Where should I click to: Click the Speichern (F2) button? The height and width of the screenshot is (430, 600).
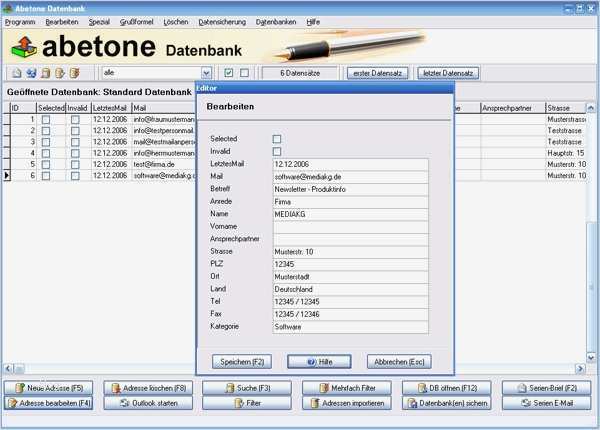point(242,362)
